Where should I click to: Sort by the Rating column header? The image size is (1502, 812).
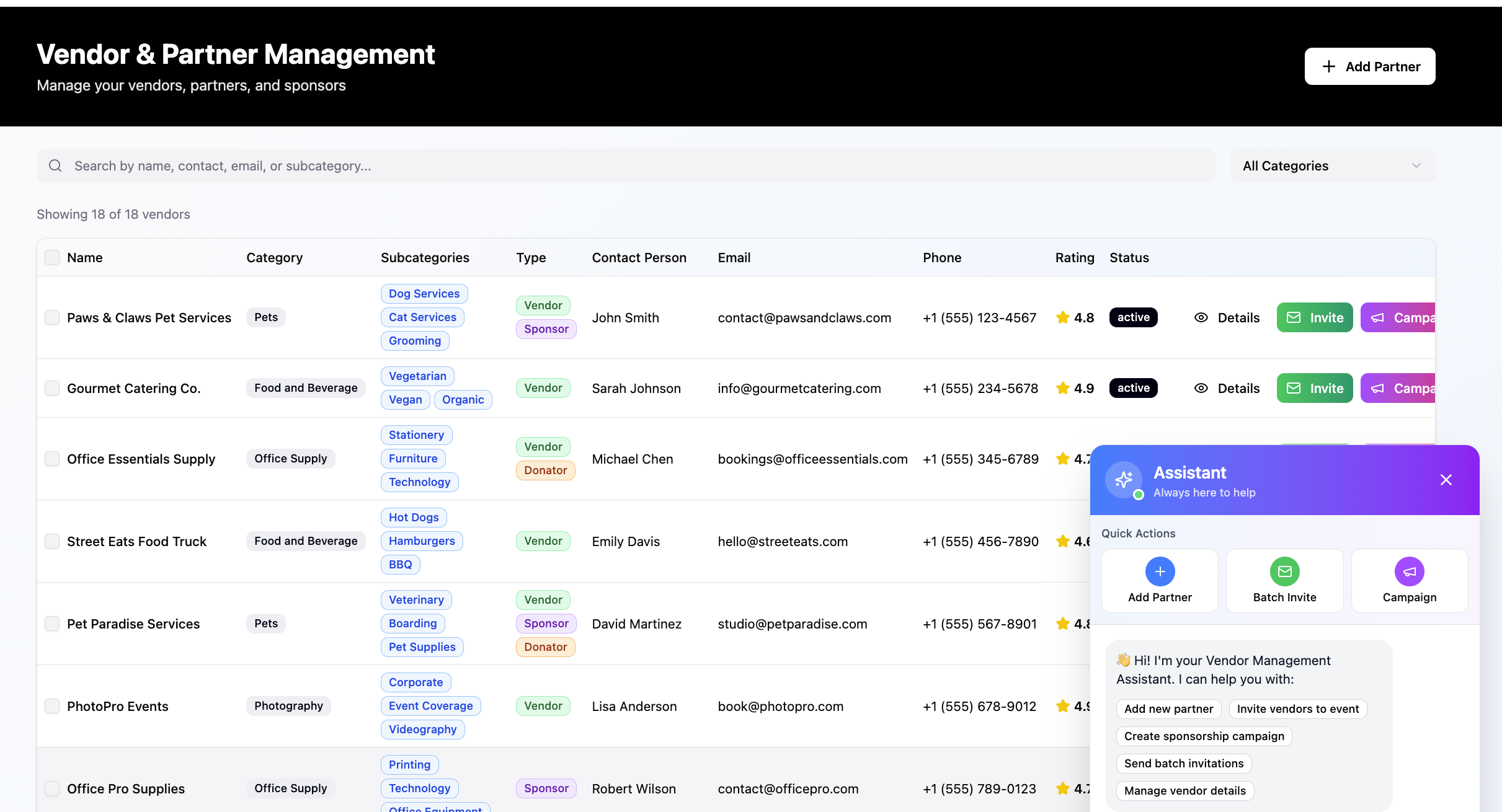point(1074,257)
